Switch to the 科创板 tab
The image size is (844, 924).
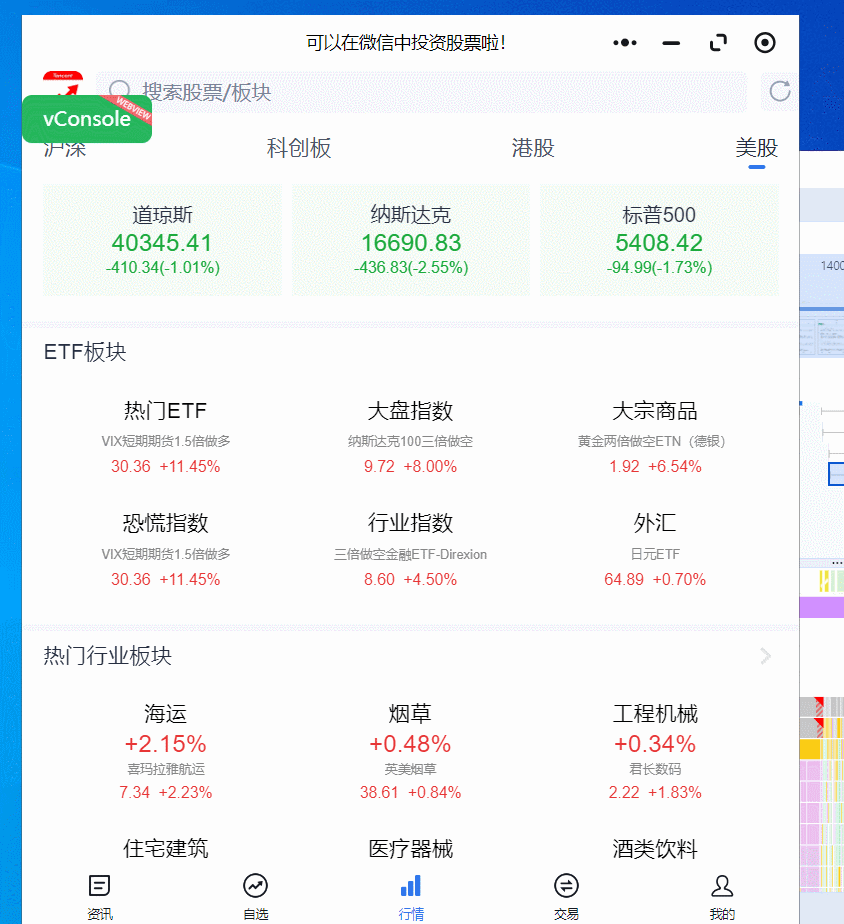[299, 148]
